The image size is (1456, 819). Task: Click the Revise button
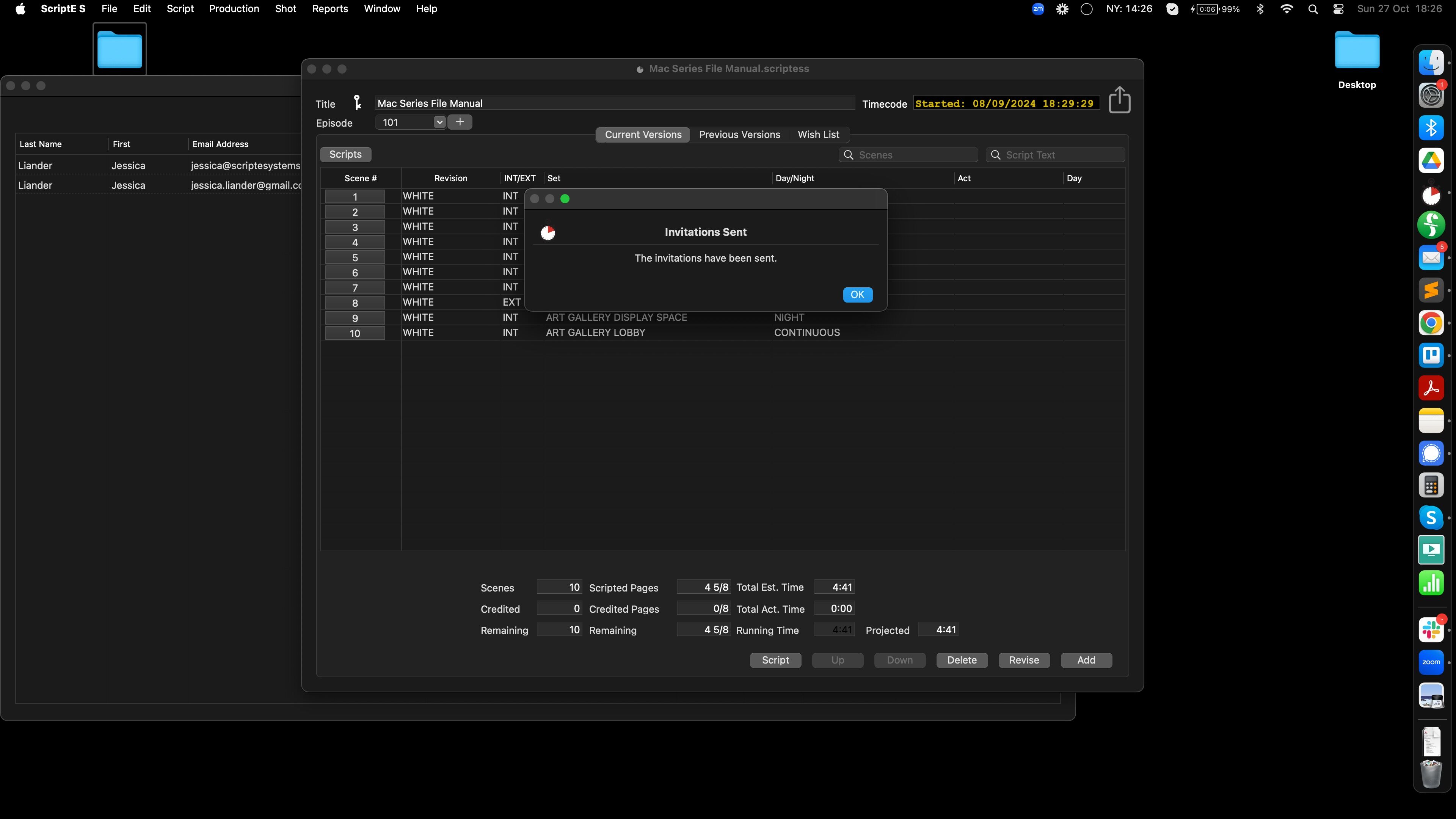click(1024, 660)
